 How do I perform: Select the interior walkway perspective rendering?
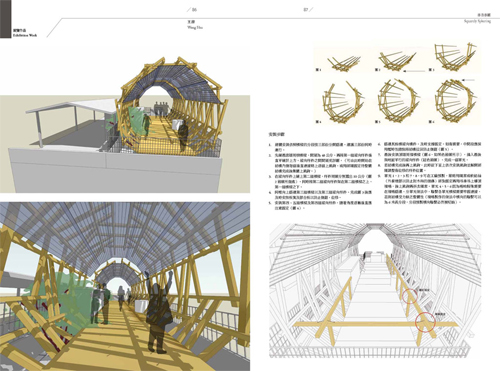coord(125,286)
